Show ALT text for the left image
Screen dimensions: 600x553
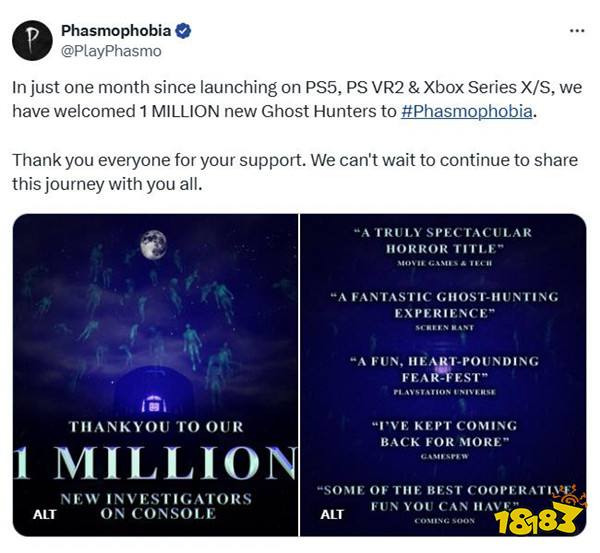coord(44,514)
